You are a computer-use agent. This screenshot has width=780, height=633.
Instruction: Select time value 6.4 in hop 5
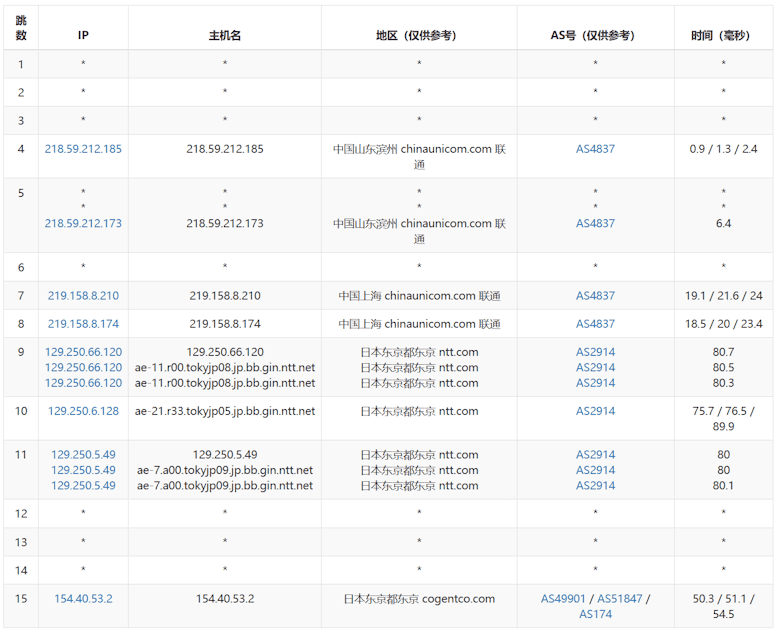[x=723, y=223]
